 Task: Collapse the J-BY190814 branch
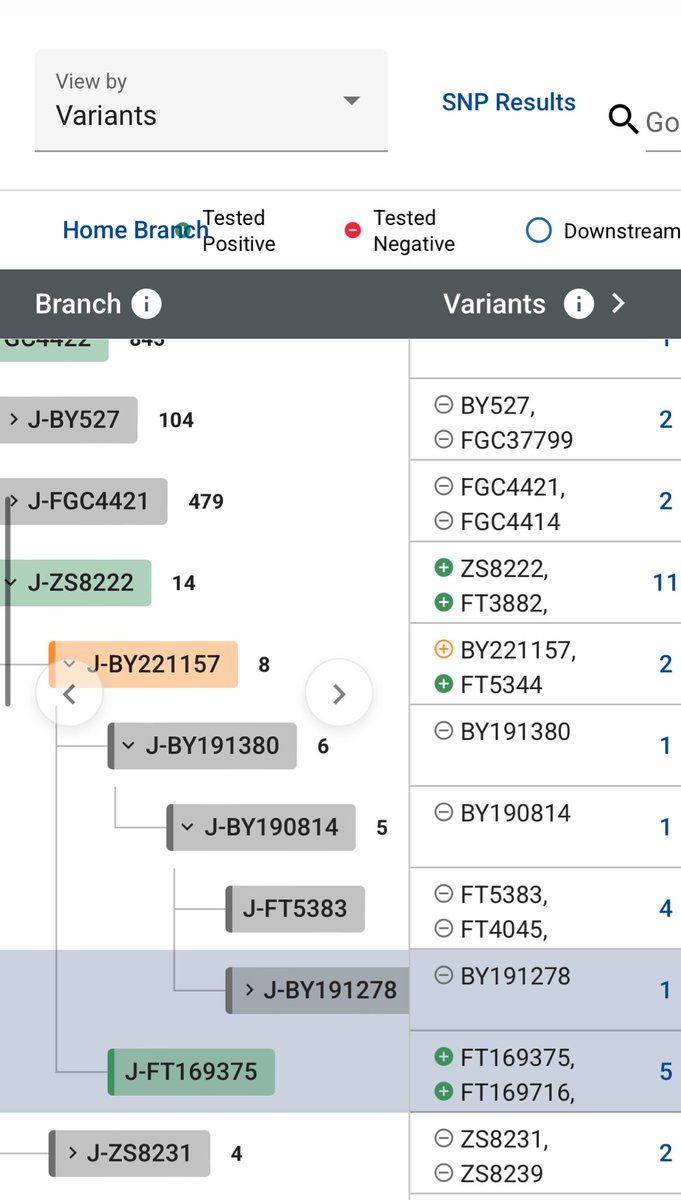coord(187,828)
